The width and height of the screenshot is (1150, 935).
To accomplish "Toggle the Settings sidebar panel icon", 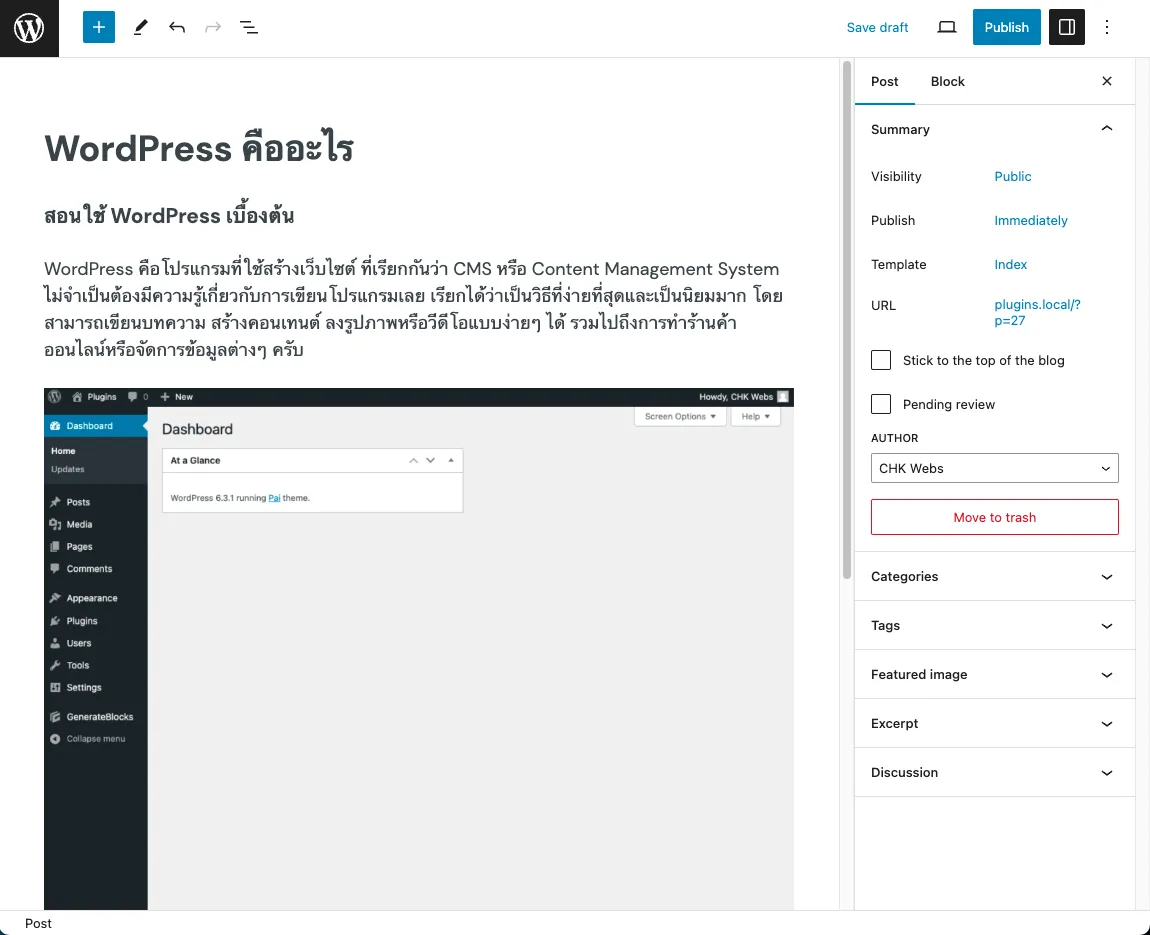I will 1066,27.
